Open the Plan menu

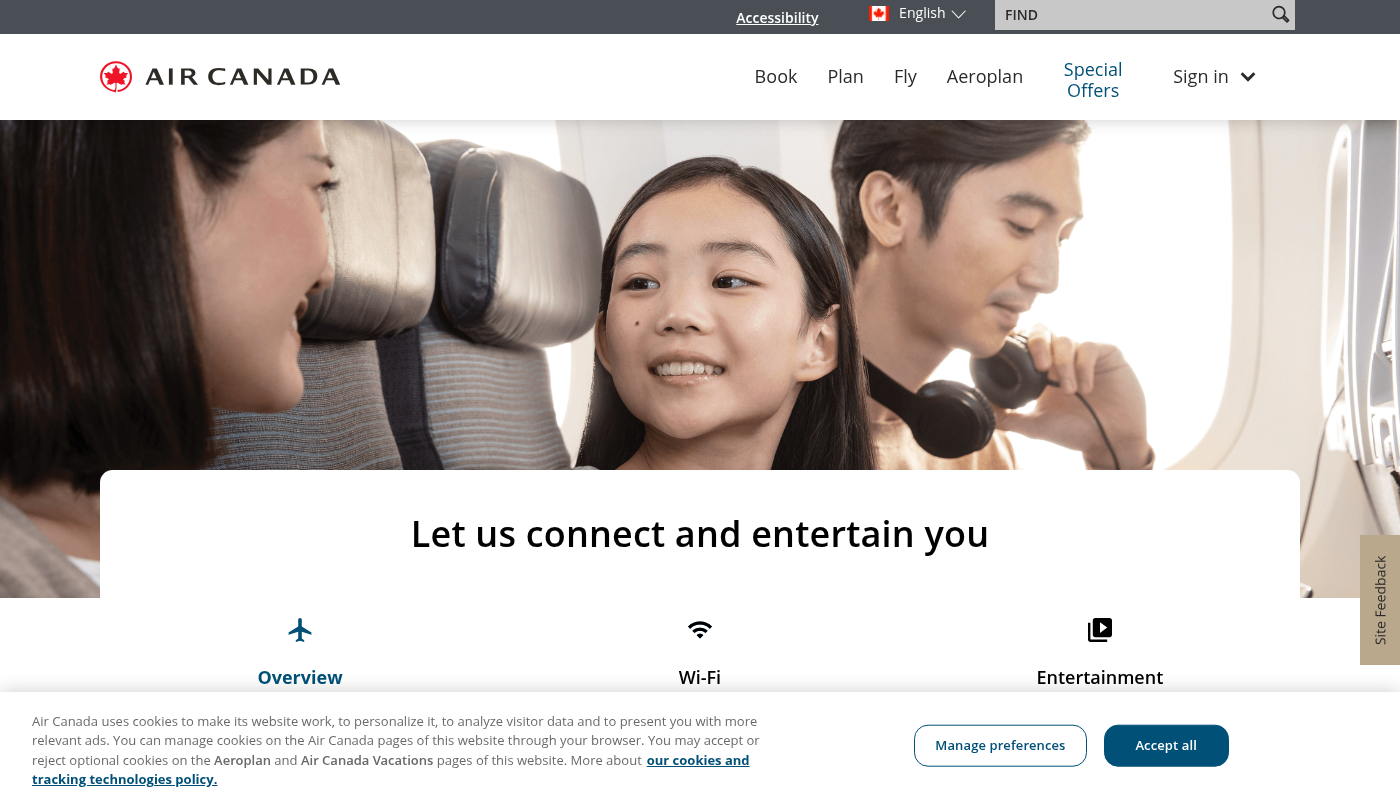pos(845,77)
